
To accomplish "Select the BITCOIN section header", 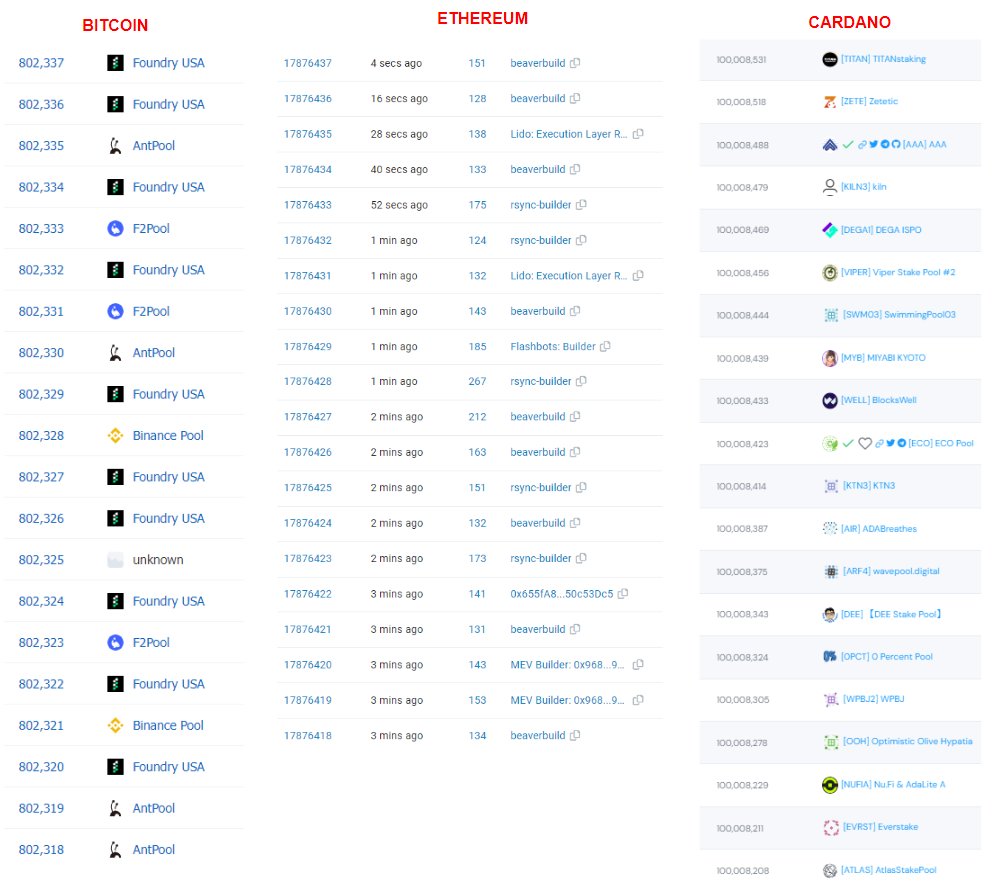I will (115, 25).
